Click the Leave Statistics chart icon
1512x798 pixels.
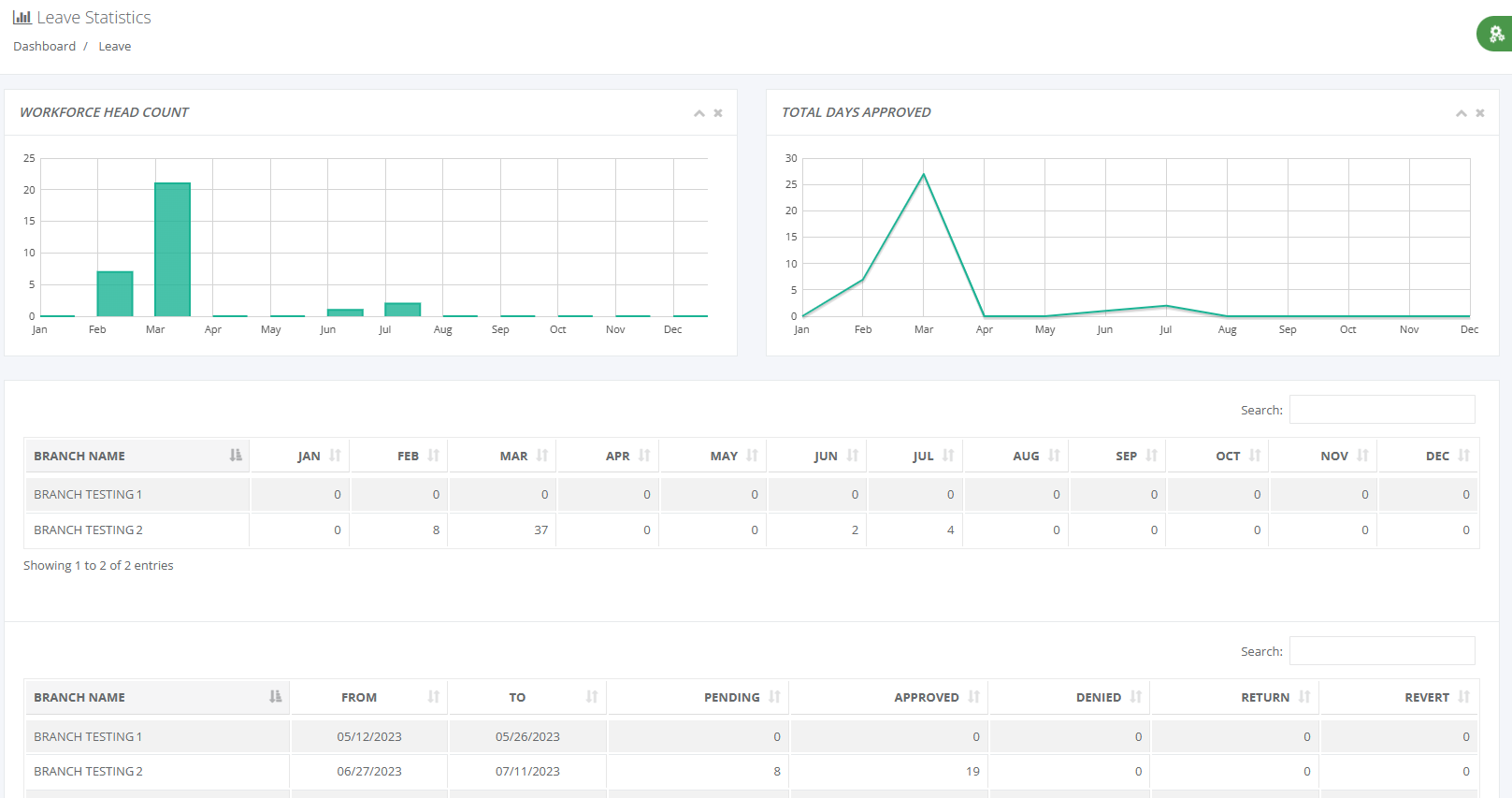coord(22,18)
